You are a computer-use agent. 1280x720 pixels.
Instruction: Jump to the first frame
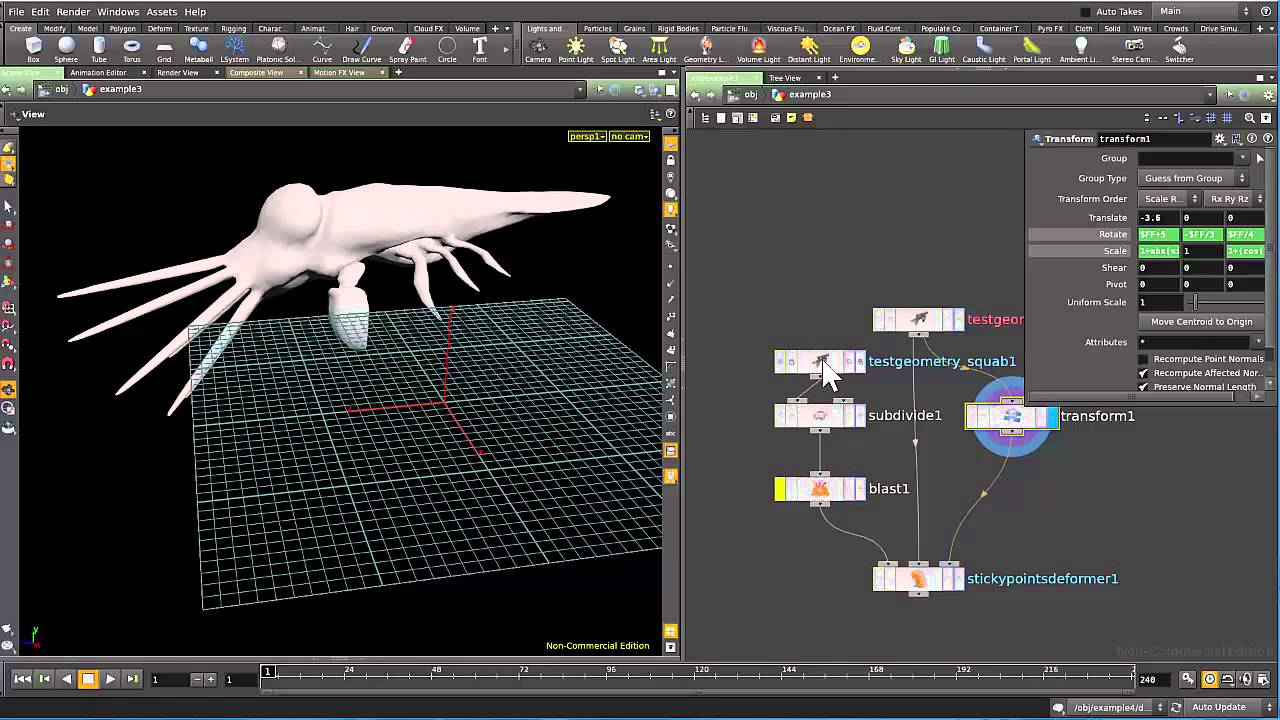tap(22, 679)
